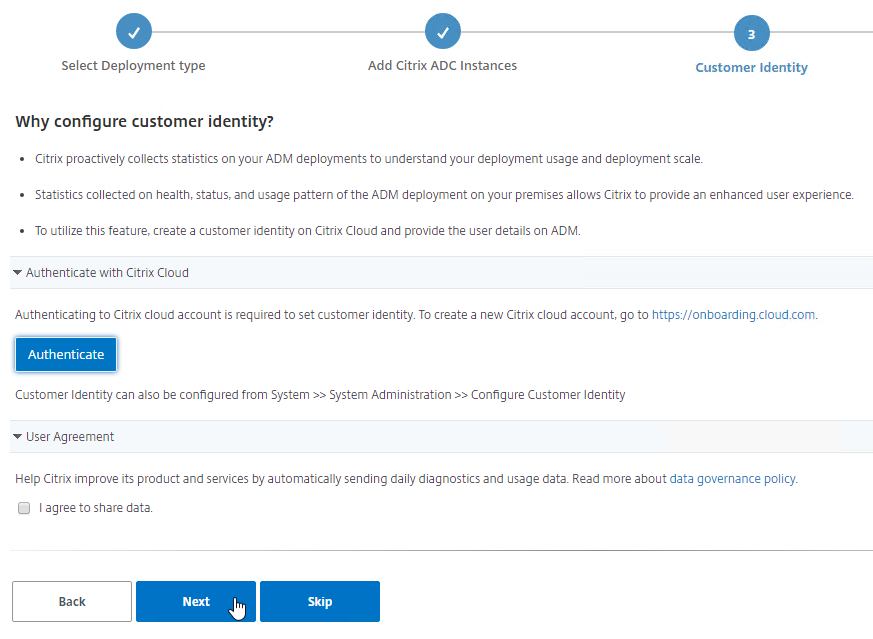Skip customer identity setup
The image size is (873, 639).
point(320,602)
